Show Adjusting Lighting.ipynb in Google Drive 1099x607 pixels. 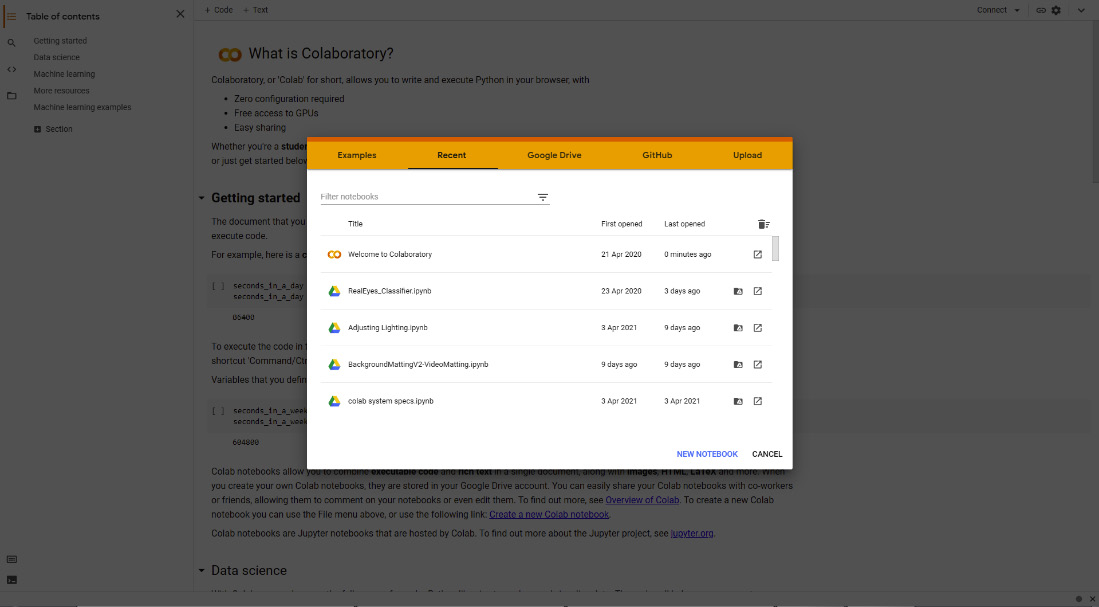coord(738,327)
